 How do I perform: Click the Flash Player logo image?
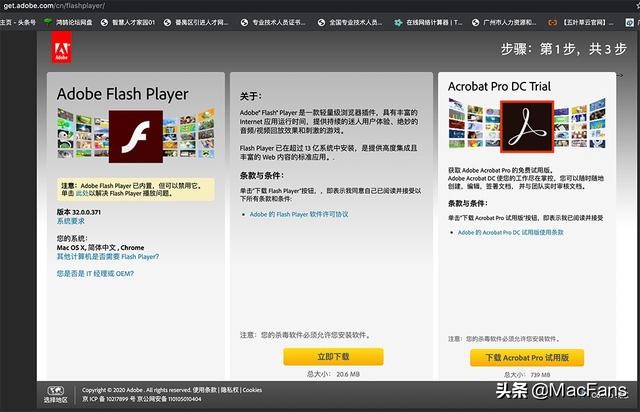point(136,136)
